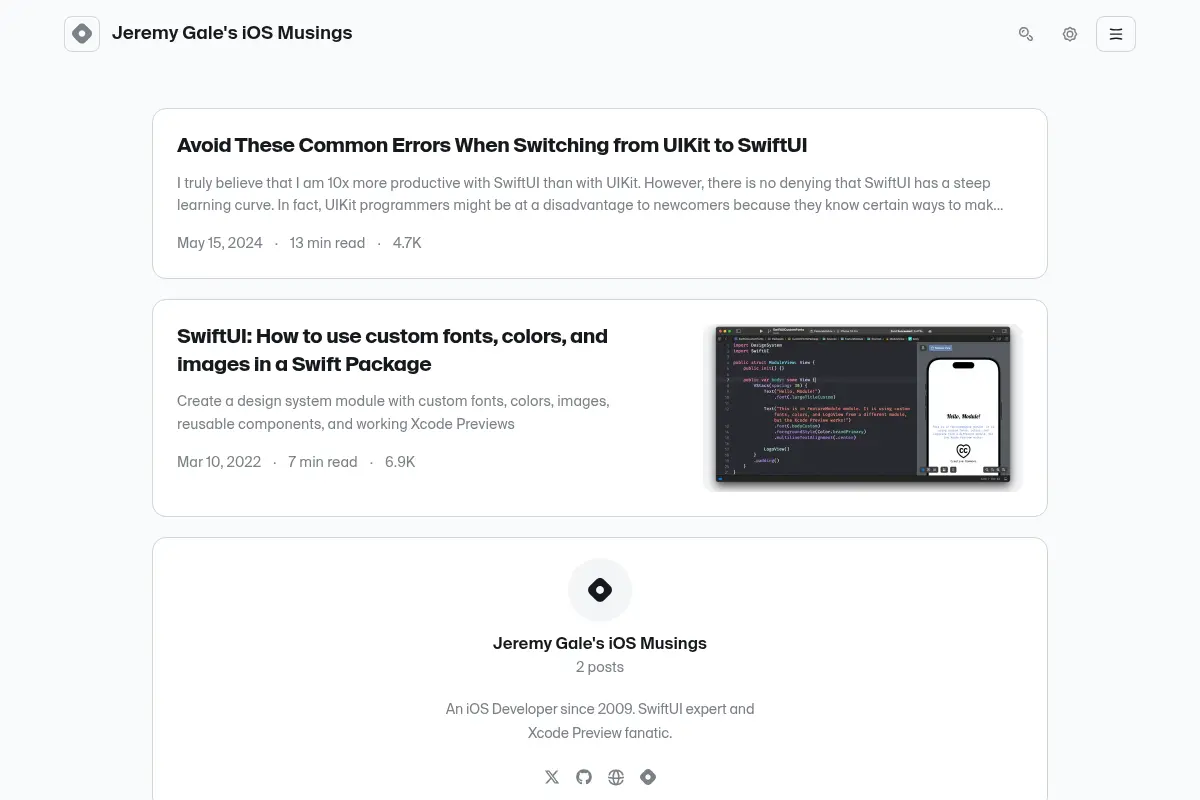1200x800 pixels.
Task: Open search via the magnifier icon
Action: (x=1026, y=34)
